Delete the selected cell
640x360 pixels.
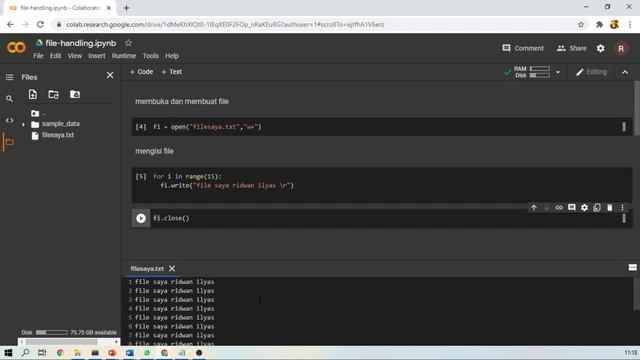click(x=609, y=208)
